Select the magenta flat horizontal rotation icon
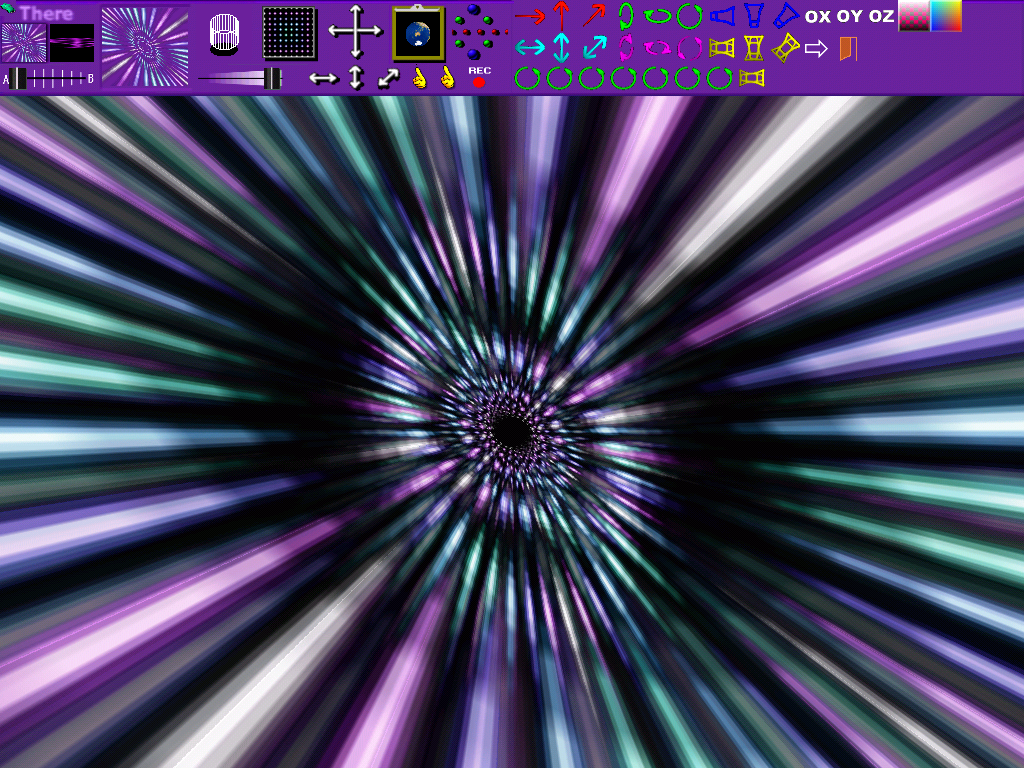 657,48
